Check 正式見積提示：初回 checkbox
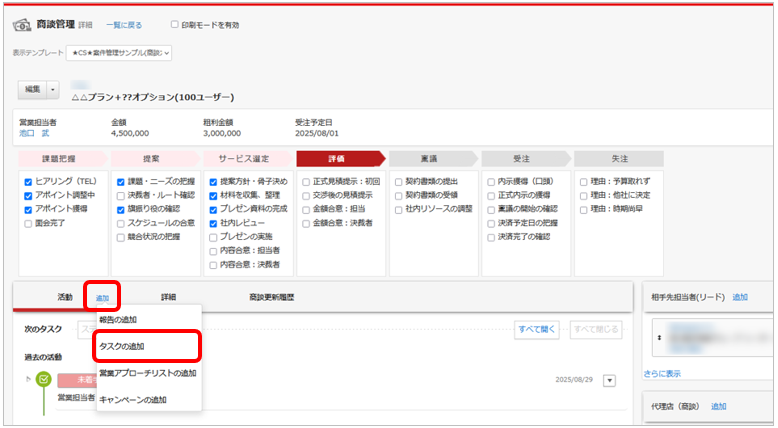The height and width of the screenshot is (428, 778). [305, 181]
